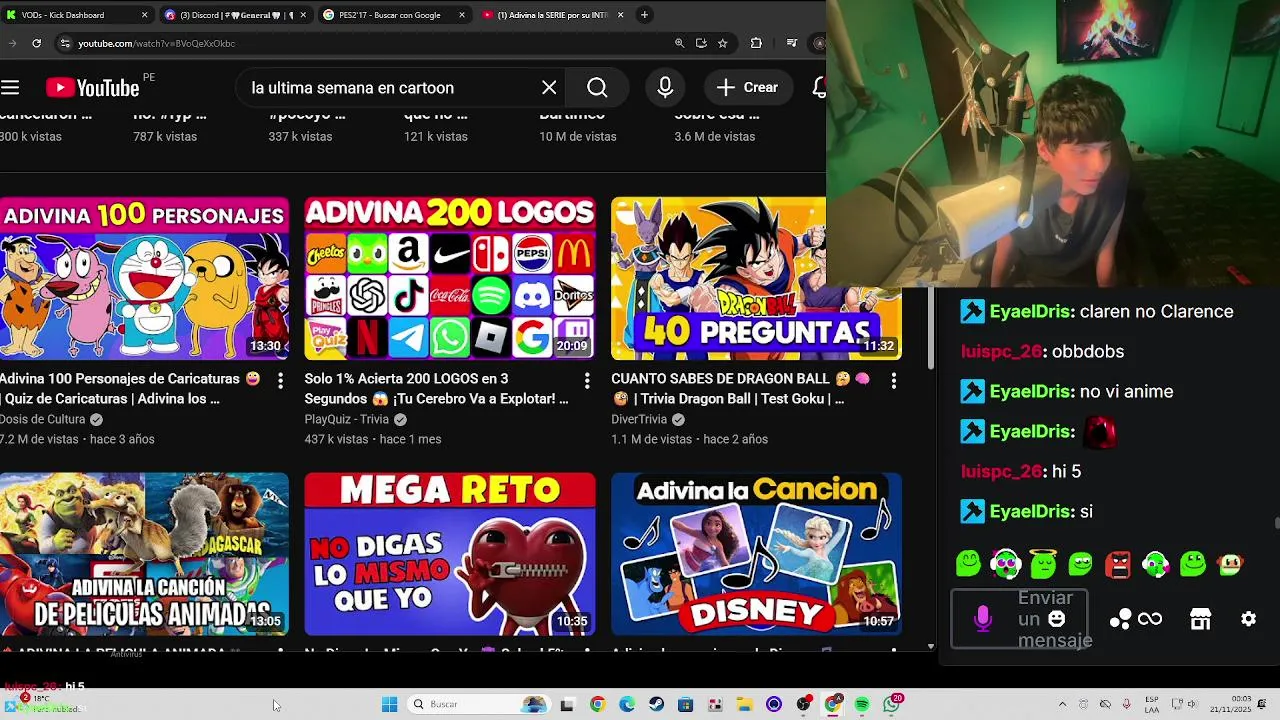Visit the Dosis de Cultura channel
Screen dimensions: 1280x720
(x=43, y=419)
